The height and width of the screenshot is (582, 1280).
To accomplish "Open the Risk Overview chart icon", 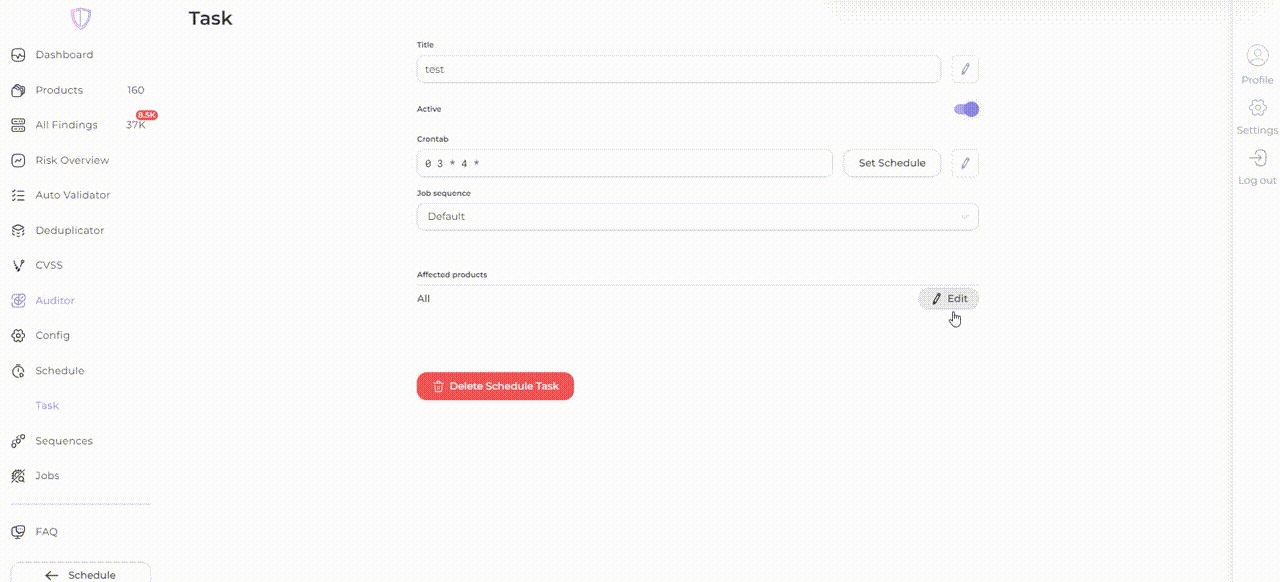I will (x=18, y=160).
